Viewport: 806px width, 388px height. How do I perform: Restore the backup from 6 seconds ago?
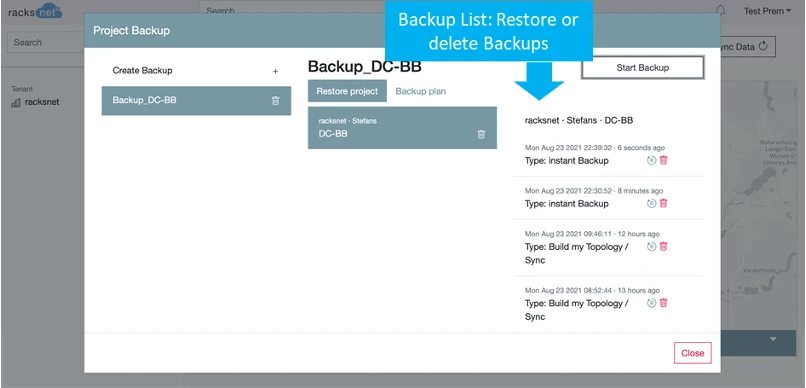652,160
